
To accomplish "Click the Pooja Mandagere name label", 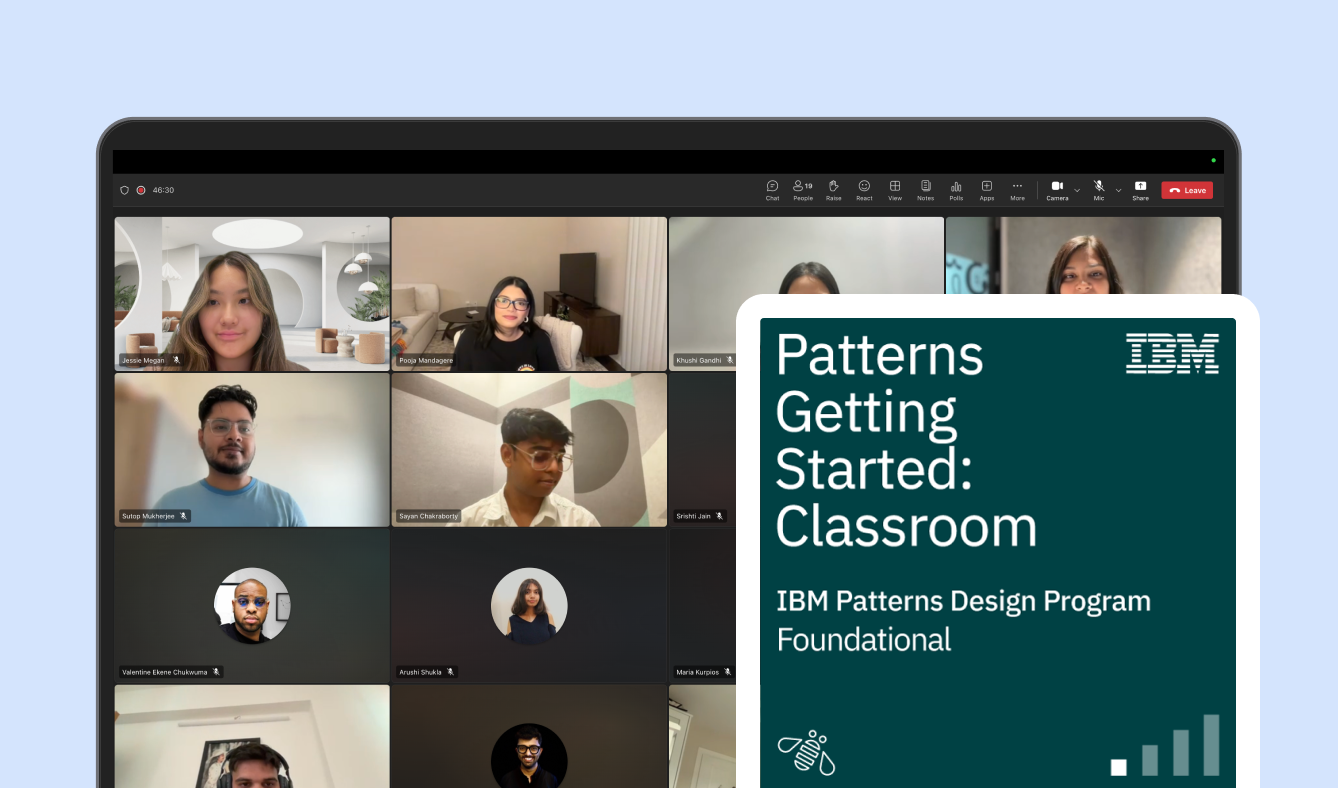I will [x=425, y=360].
